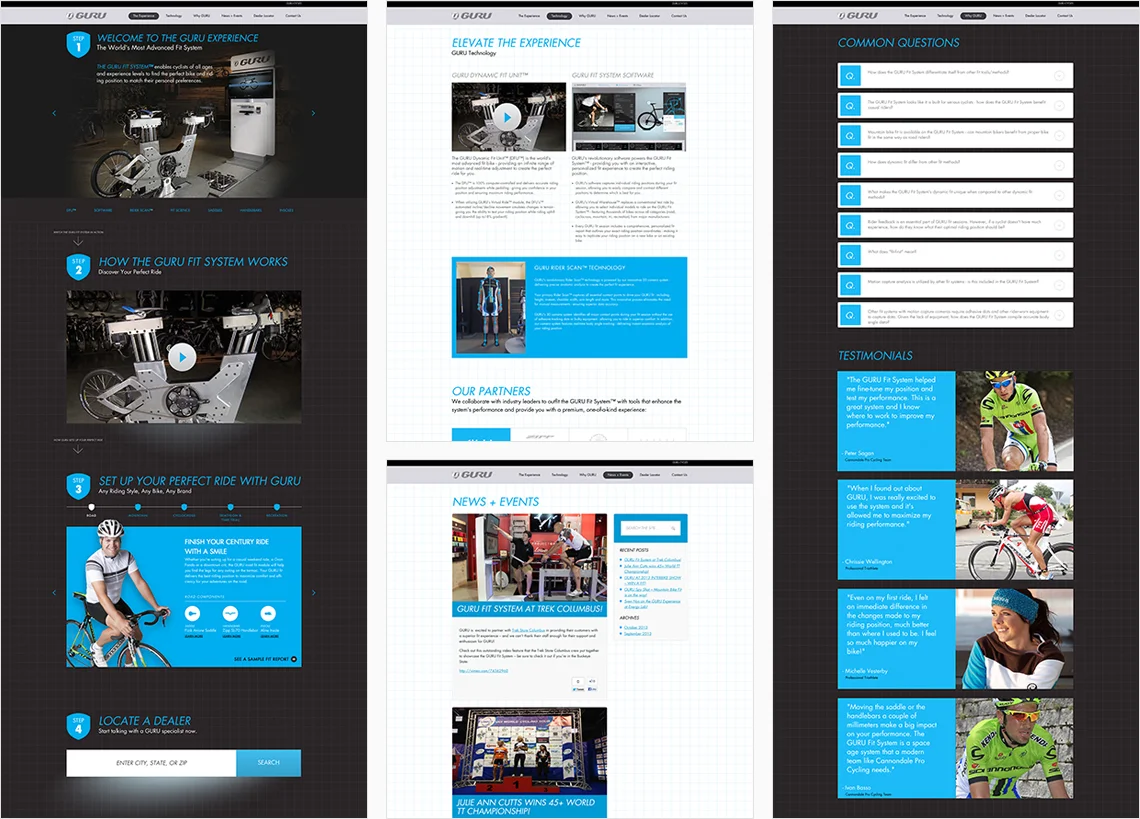Open Julie Ann Cutts championship photo
This screenshot has height=819, width=1140.
(x=529, y=751)
